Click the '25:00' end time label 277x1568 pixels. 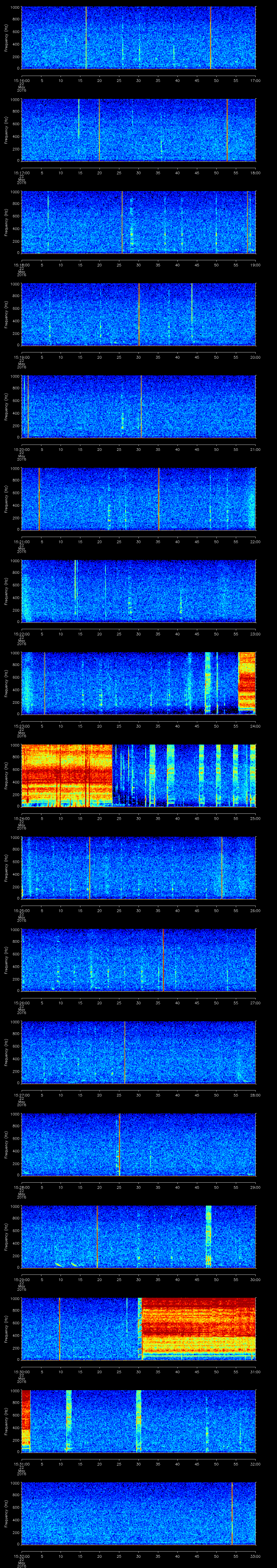click(255, 818)
